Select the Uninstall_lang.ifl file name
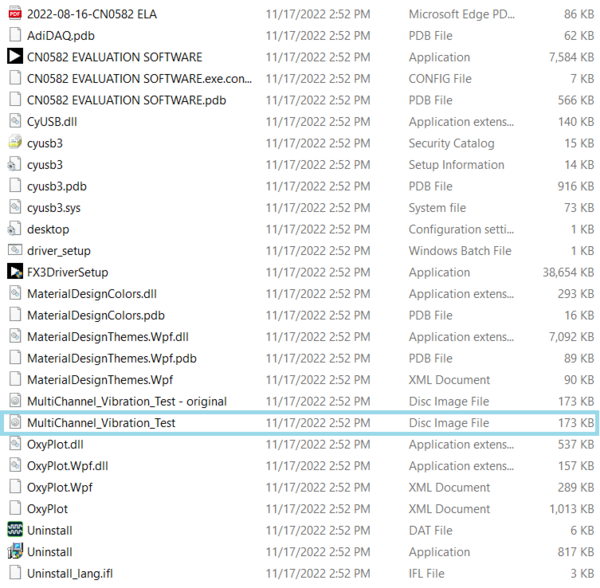 point(70,573)
